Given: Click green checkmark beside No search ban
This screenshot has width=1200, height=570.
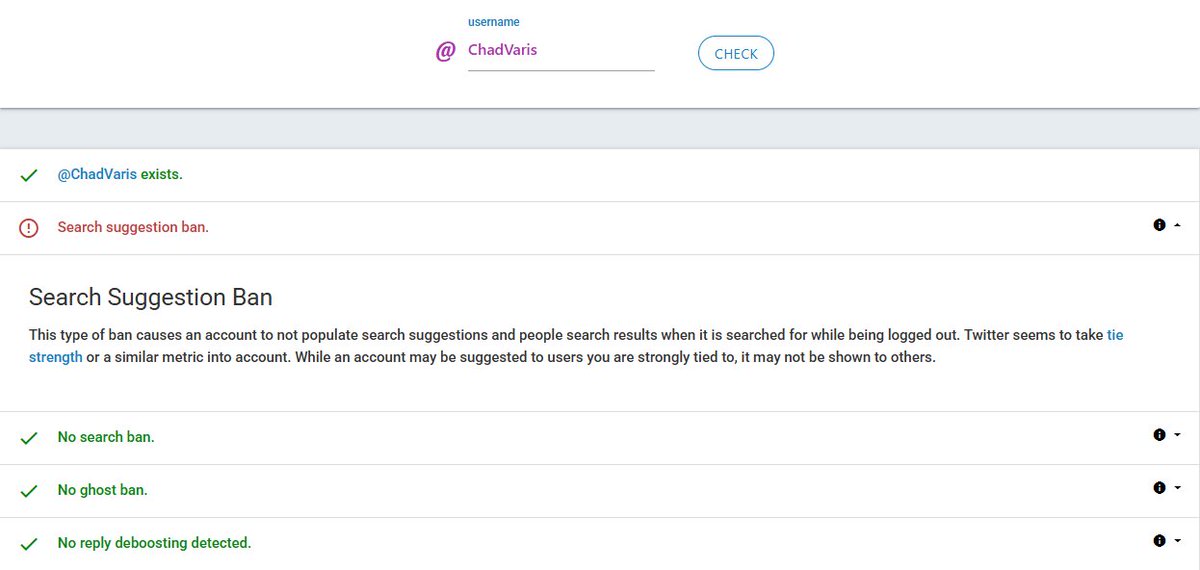Looking at the screenshot, I should pos(29,438).
